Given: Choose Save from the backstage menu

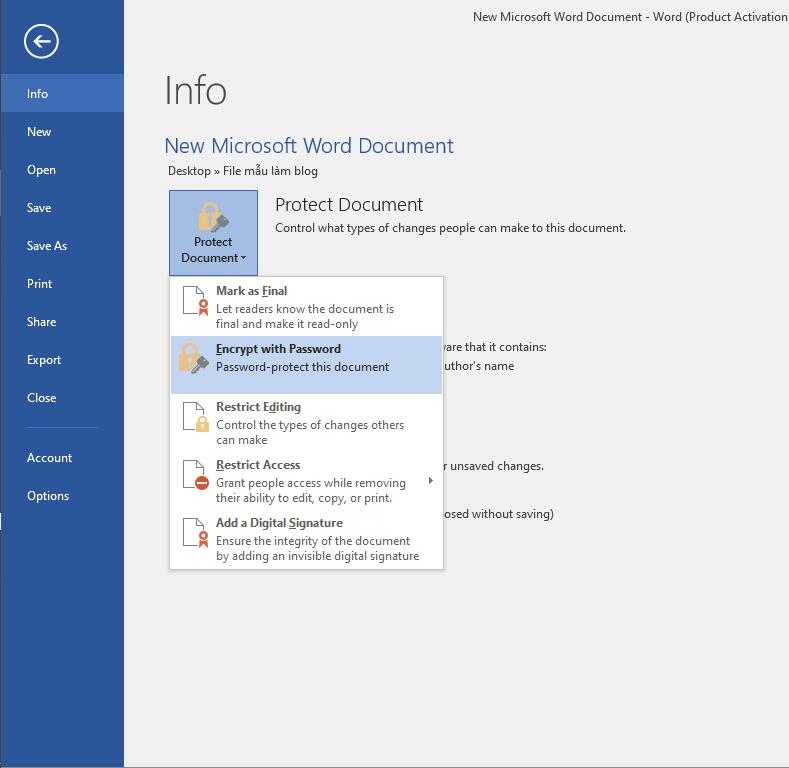Looking at the screenshot, I should click(39, 208).
